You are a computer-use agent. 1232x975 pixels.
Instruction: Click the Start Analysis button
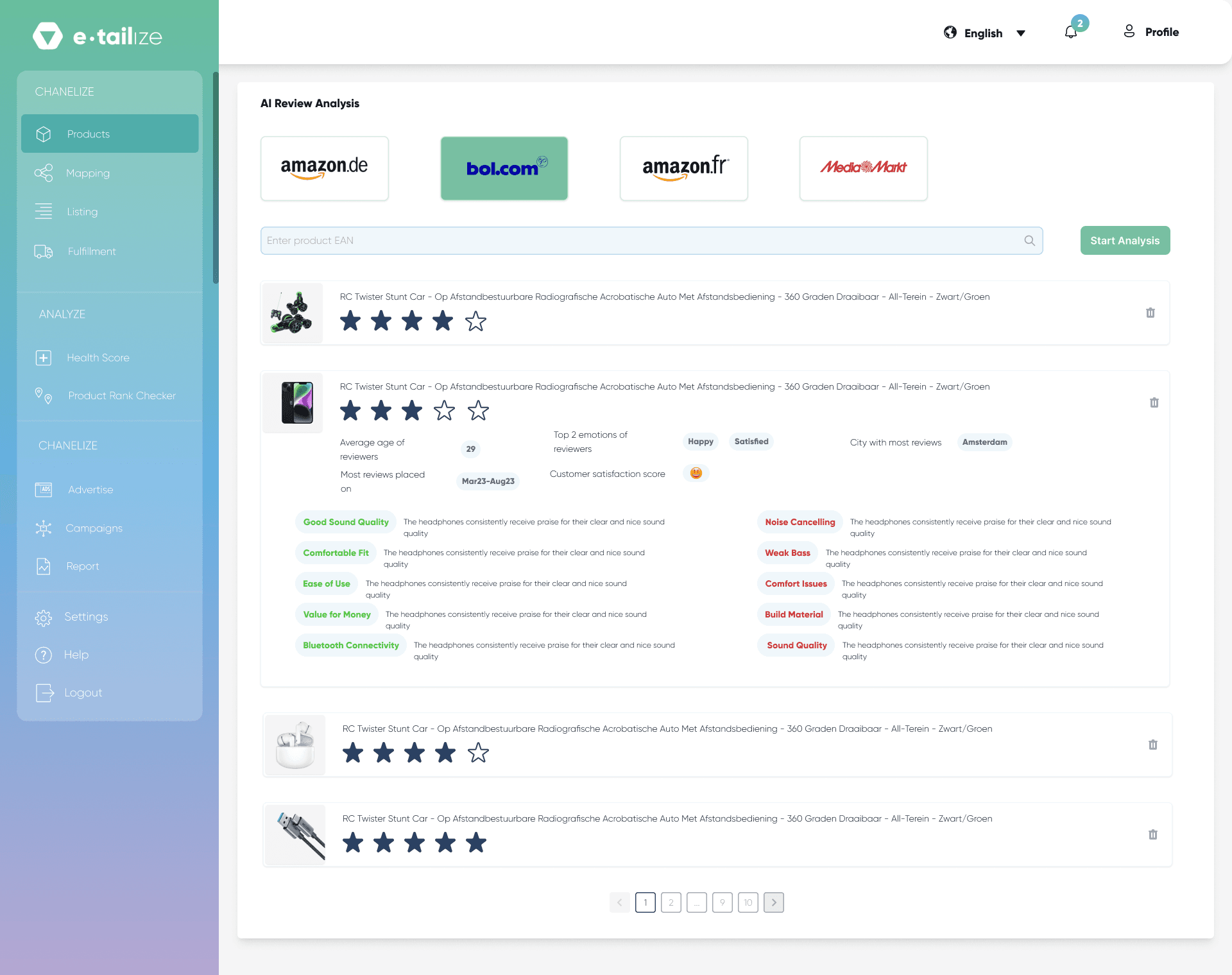coord(1124,241)
